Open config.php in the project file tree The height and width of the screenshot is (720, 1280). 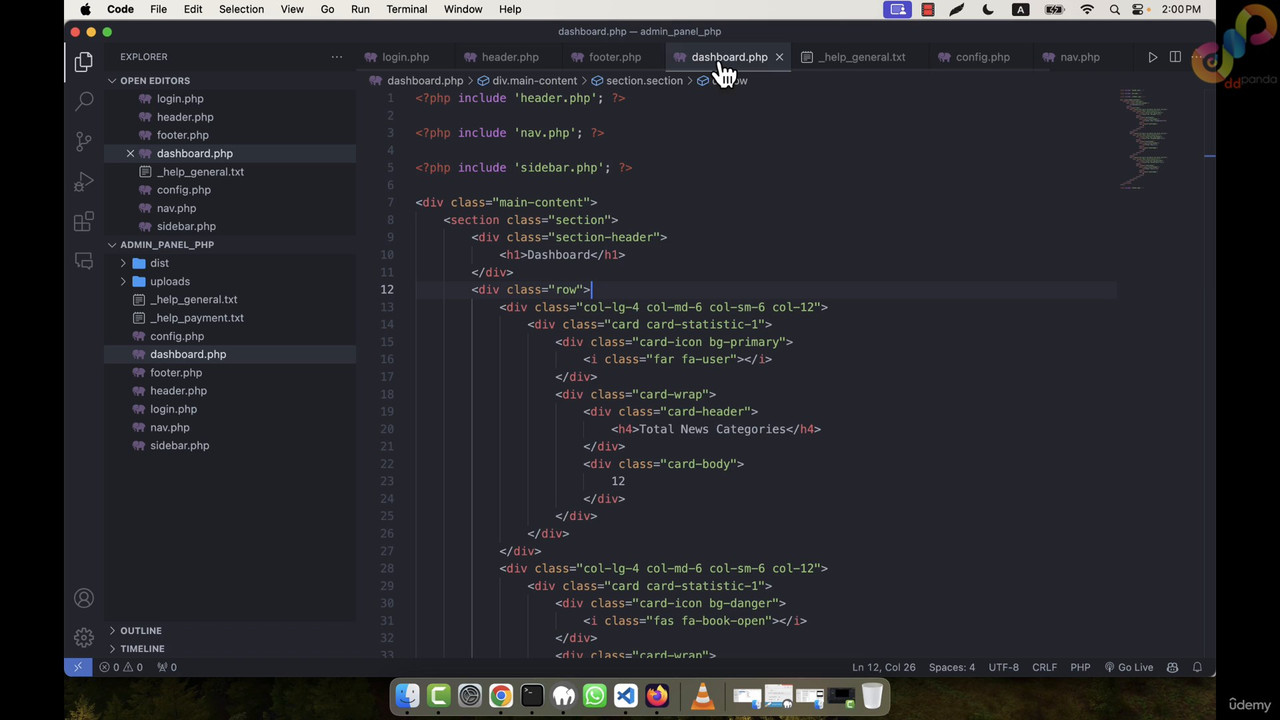point(177,336)
